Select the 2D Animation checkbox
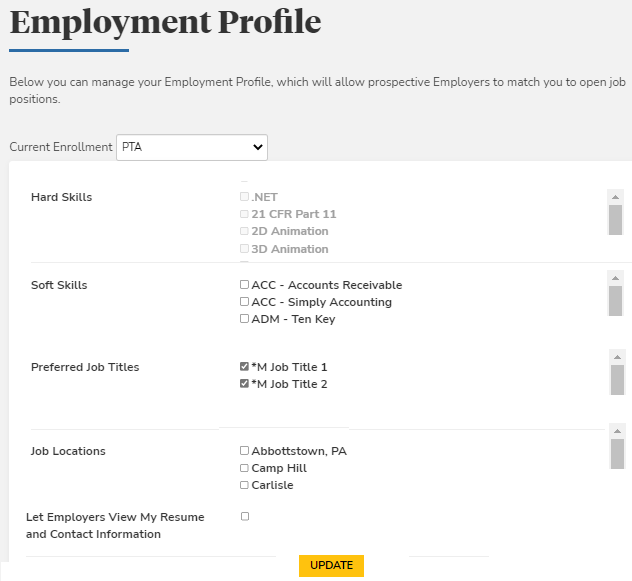The height and width of the screenshot is (581, 632). tap(244, 231)
